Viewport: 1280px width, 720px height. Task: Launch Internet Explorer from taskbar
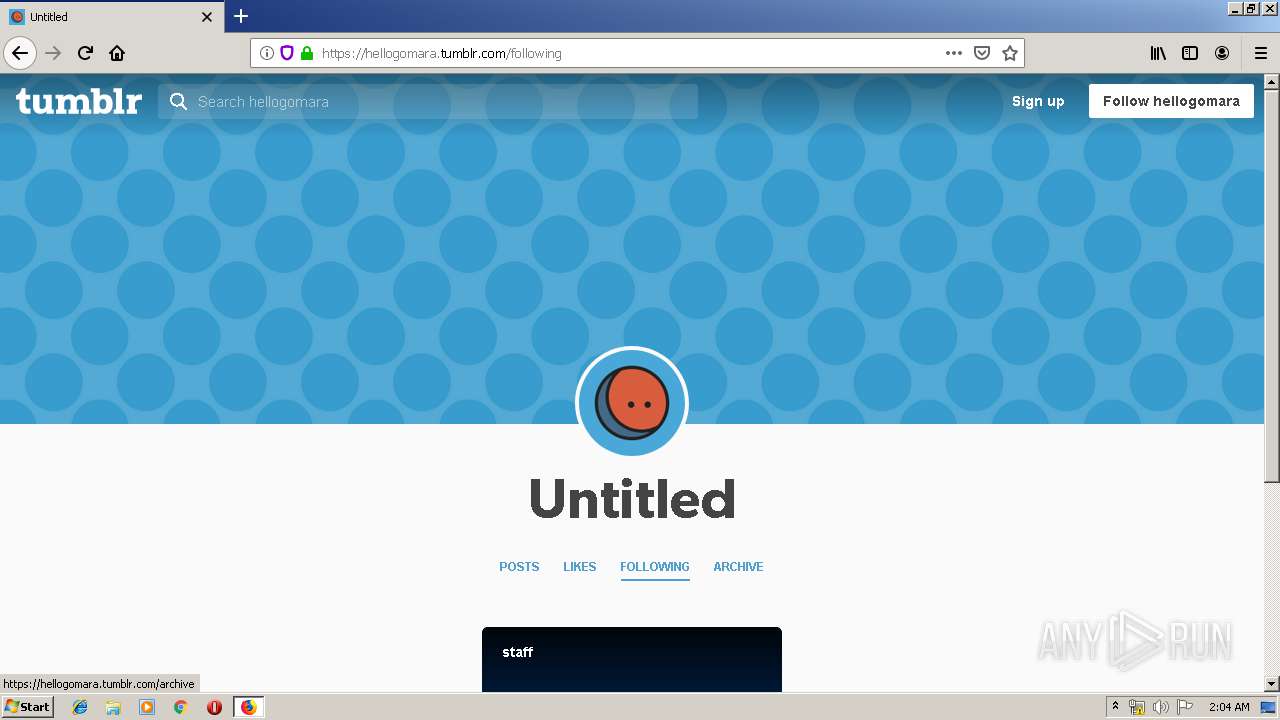[80, 707]
